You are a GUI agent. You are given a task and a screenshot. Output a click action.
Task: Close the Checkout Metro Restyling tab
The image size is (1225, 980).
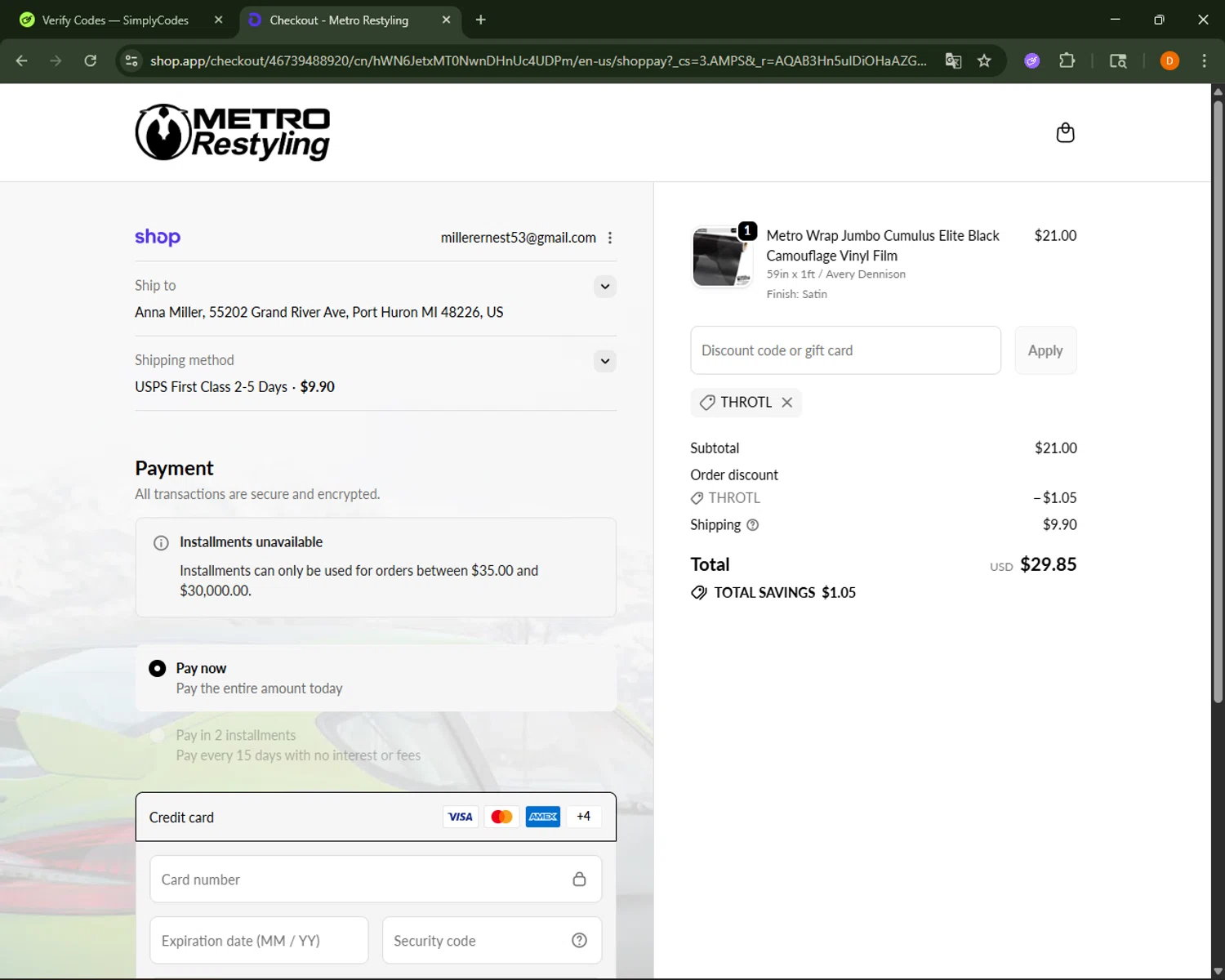(x=446, y=20)
